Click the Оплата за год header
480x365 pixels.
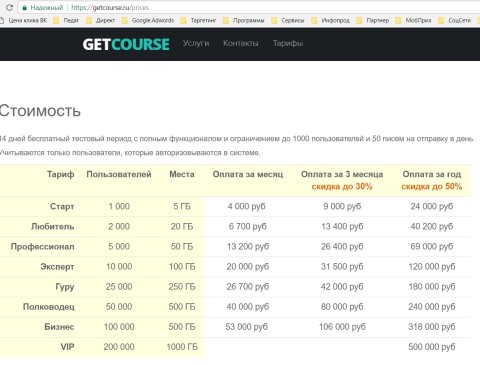pyautogui.click(x=432, y=174)
